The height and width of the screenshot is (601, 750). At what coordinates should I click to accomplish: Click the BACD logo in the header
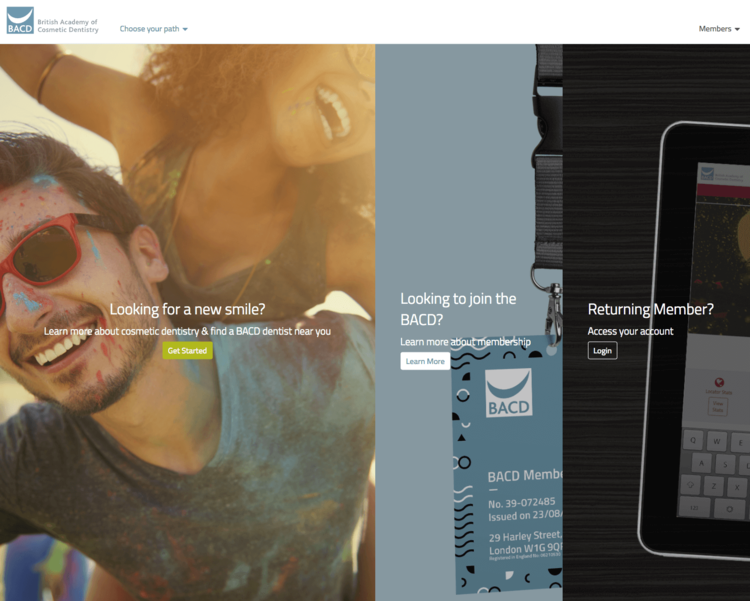pyautogui.click(x=20, y=21)
